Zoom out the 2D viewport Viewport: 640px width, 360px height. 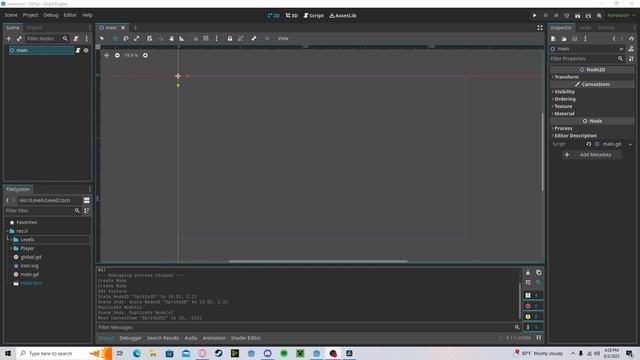[117, 55]
